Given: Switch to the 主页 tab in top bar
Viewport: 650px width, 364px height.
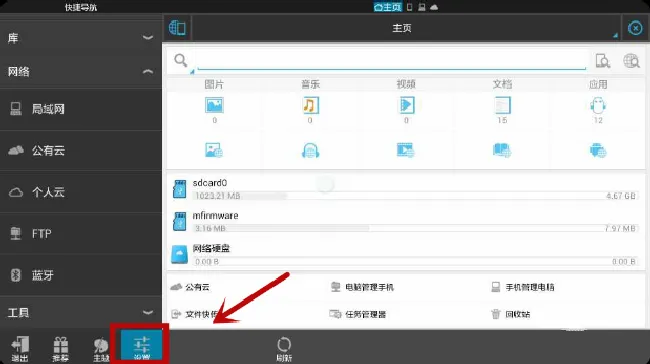Looking at the screenshot, I should (x=388, y=7).
